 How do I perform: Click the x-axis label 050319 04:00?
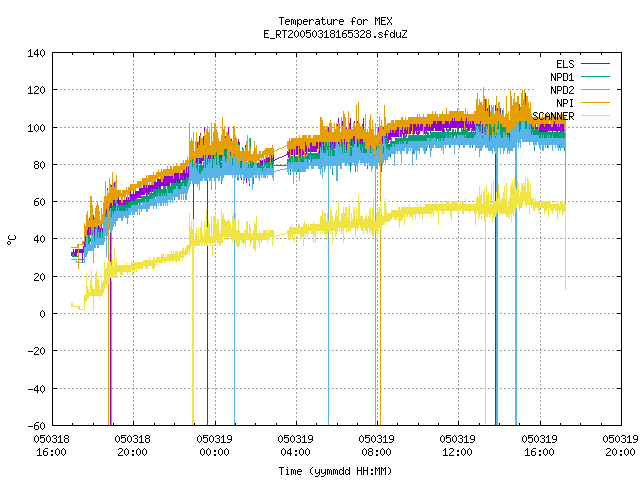(x=295, y=446)
